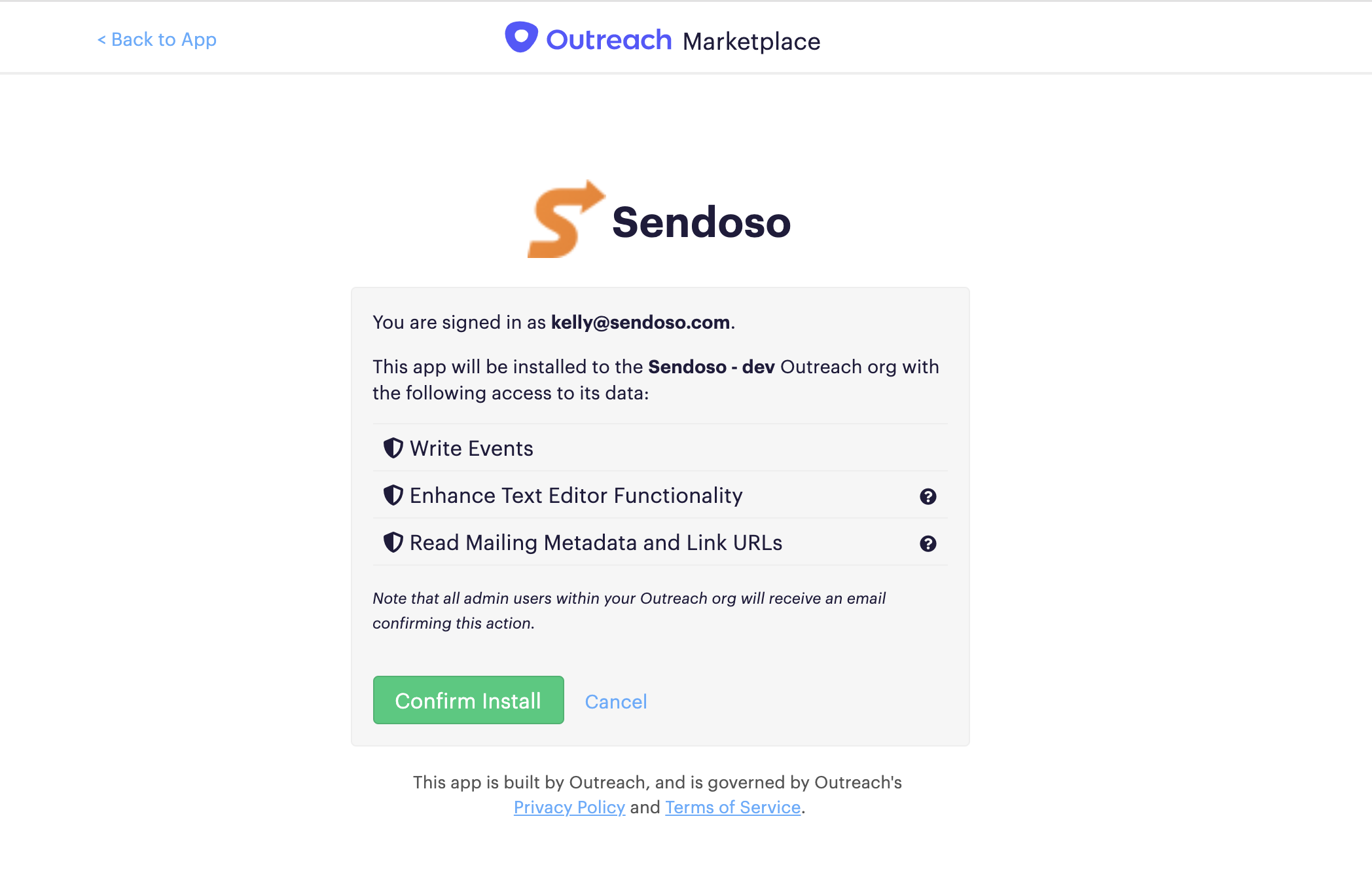Click shield icon beside Read Mailing Metadata

pos(393,543)
